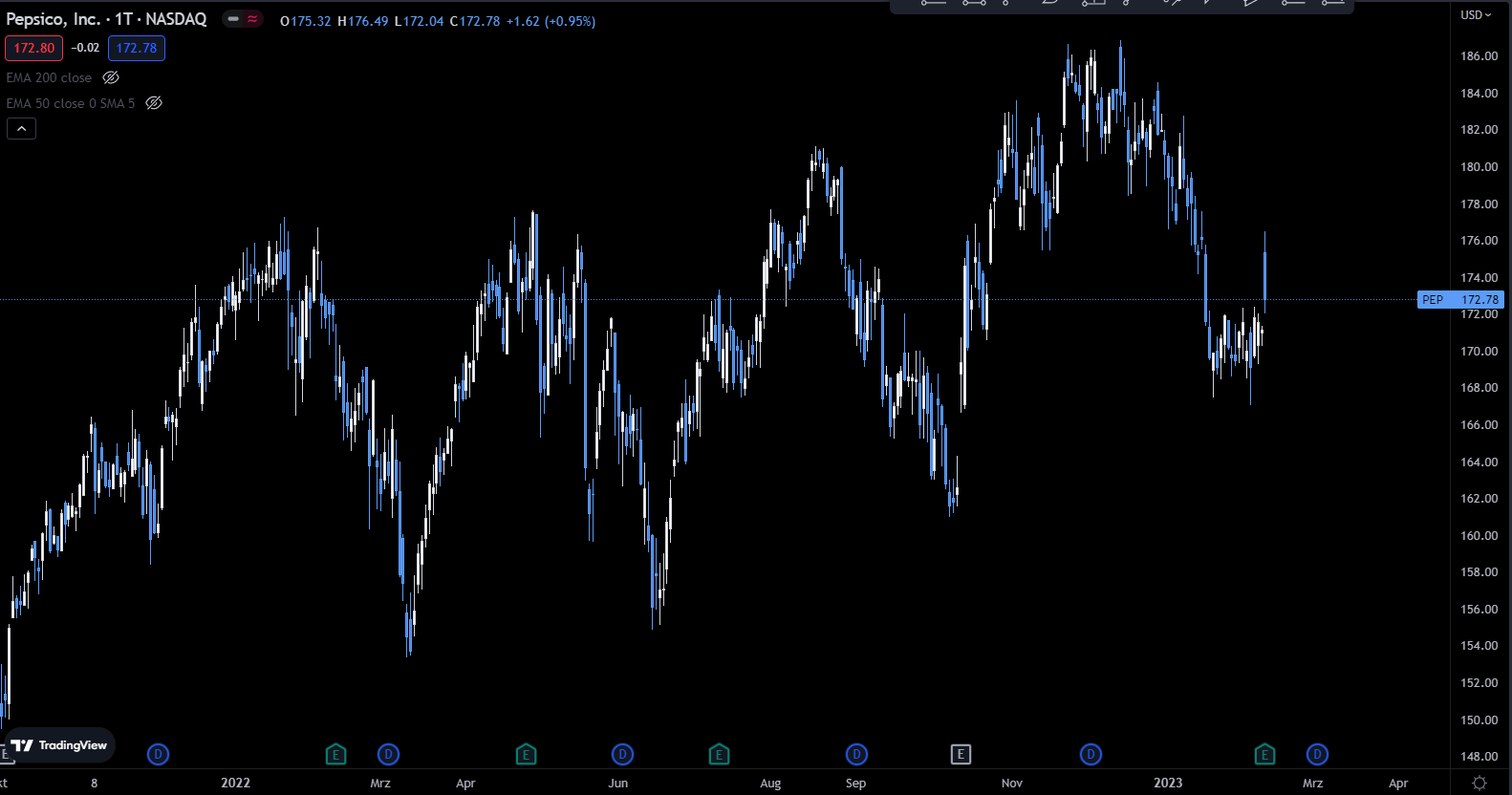Screen dimensions: 1512x795
Task: Click the pink approximate-data delay icon
Action: click(252, 19)
